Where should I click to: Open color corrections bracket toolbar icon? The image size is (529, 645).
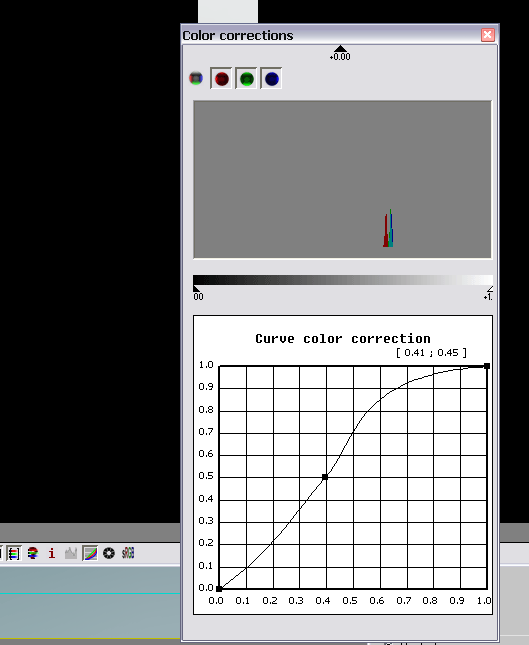pyautogui.click(x=14, y=553)
